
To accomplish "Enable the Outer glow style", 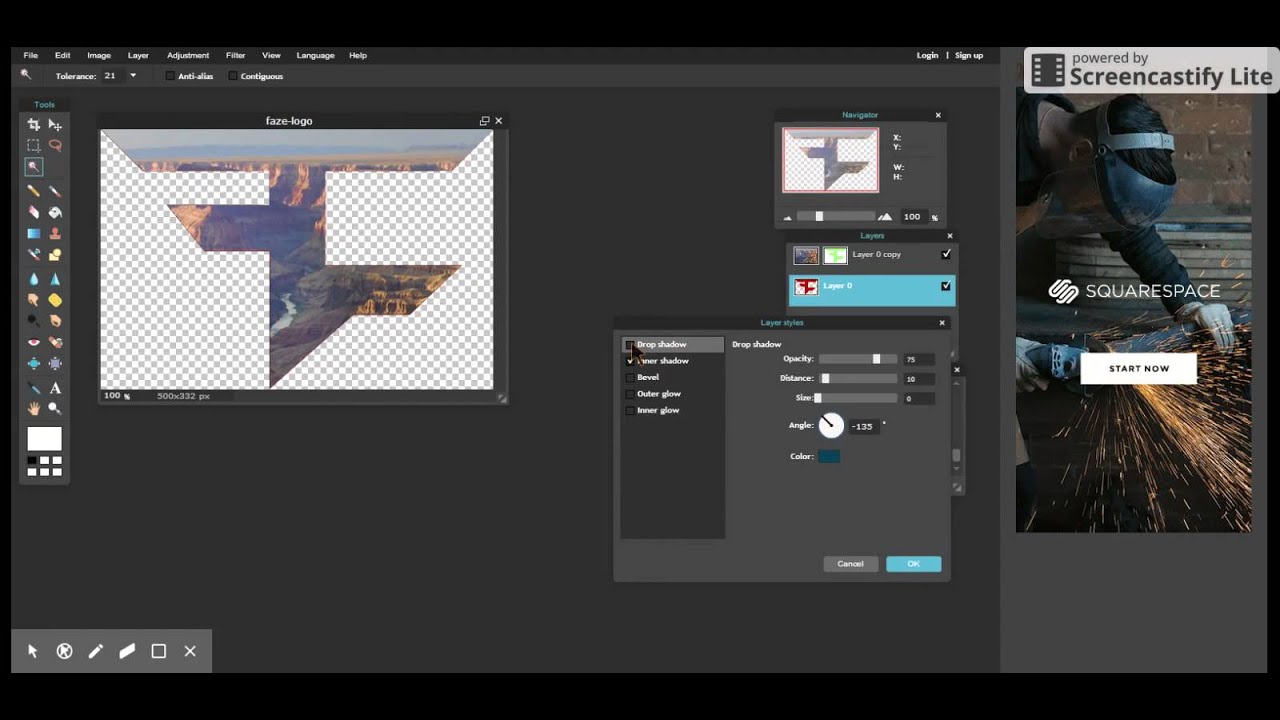I will tap(630, 394).
